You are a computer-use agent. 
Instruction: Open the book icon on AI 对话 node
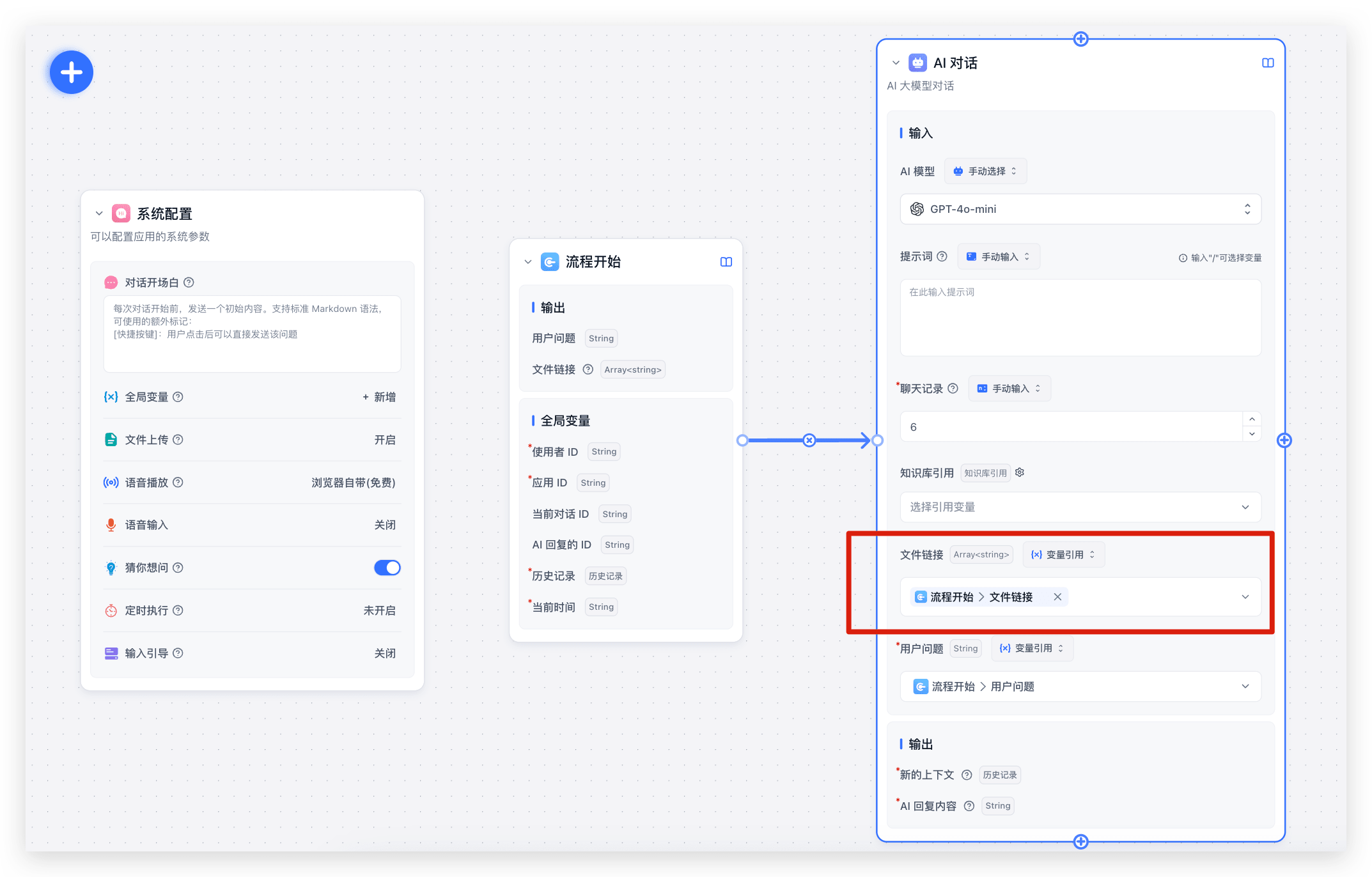click(1267, 63)
